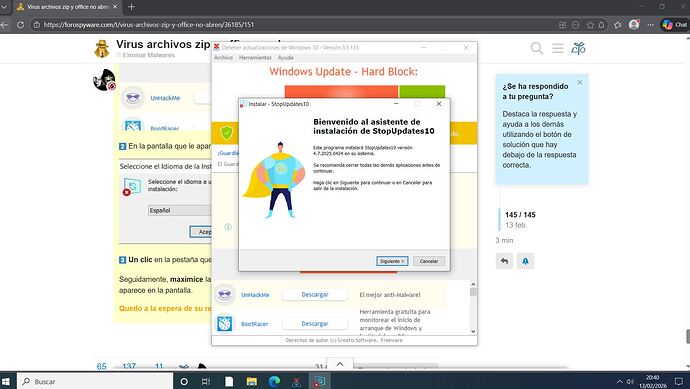Open Task View icon on taskbar
Screen dimensions: 690x389
click(206, 382)
